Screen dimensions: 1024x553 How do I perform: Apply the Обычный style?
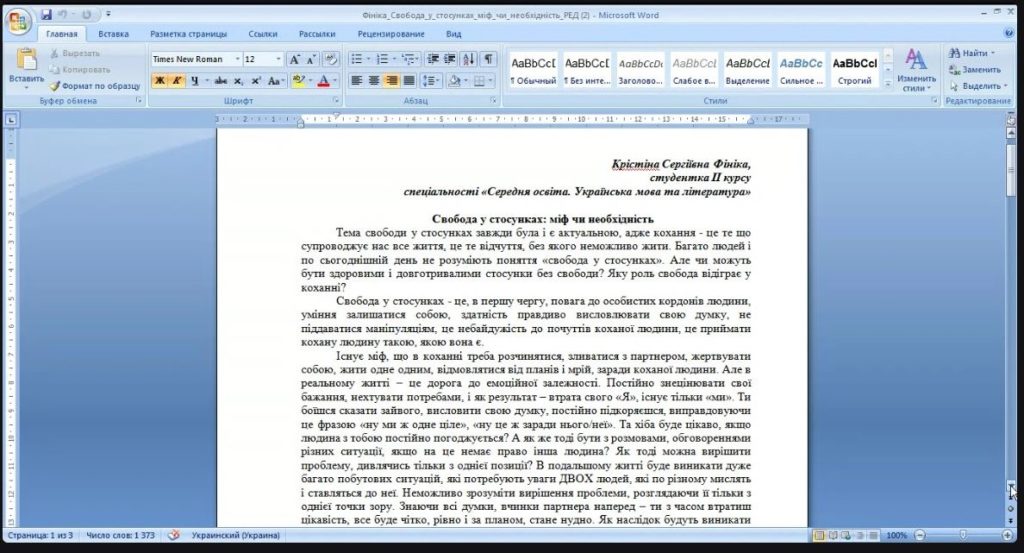(533, 71)
